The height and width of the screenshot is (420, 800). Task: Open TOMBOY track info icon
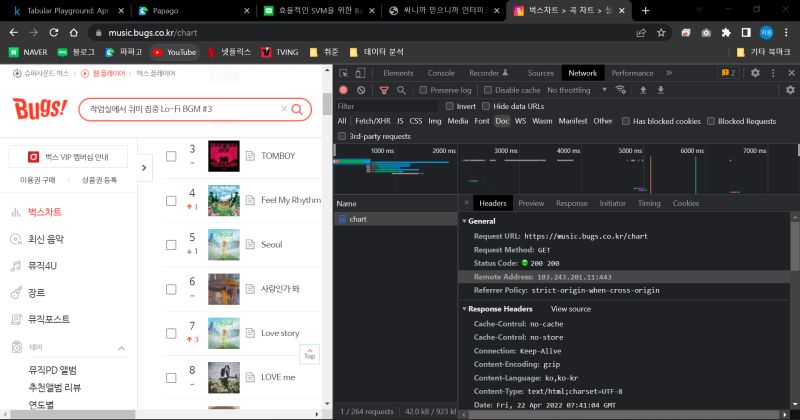[x=251, y=156]
